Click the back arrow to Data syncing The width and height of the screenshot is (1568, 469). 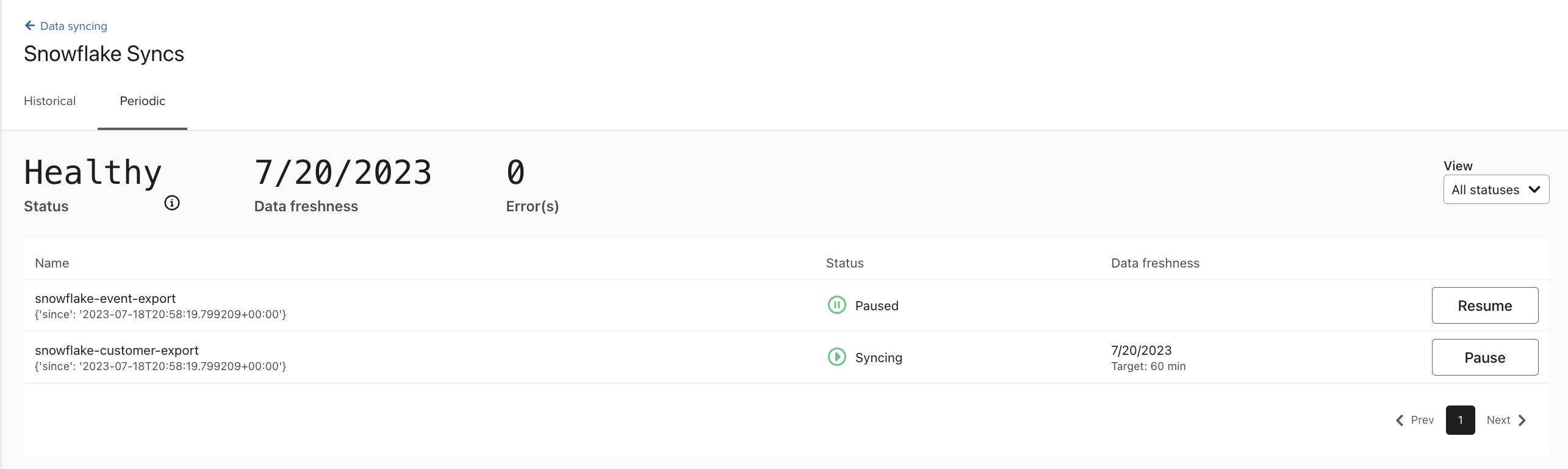pos(30,25)
